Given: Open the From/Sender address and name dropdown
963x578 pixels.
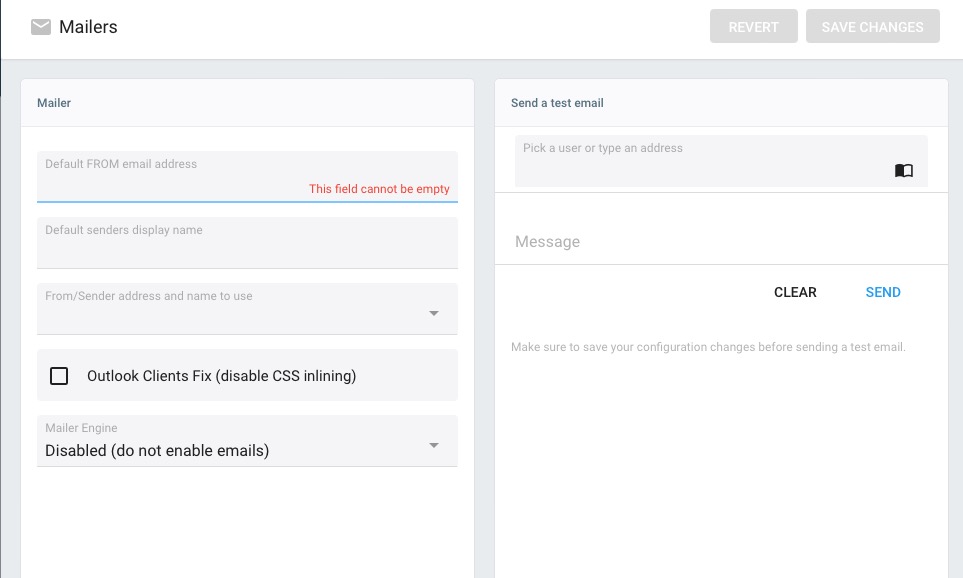Looking at the screenshot, I should (x=434, y=311).
